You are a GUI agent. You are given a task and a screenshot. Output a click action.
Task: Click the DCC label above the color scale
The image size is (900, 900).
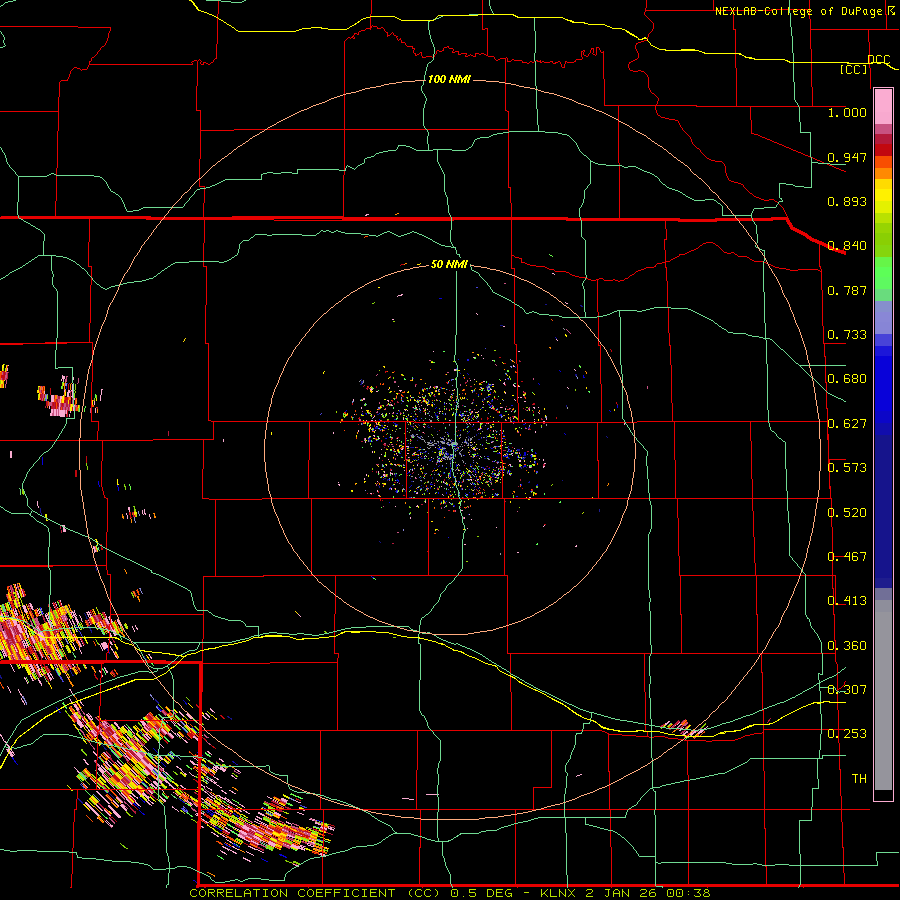coord(878,59)
